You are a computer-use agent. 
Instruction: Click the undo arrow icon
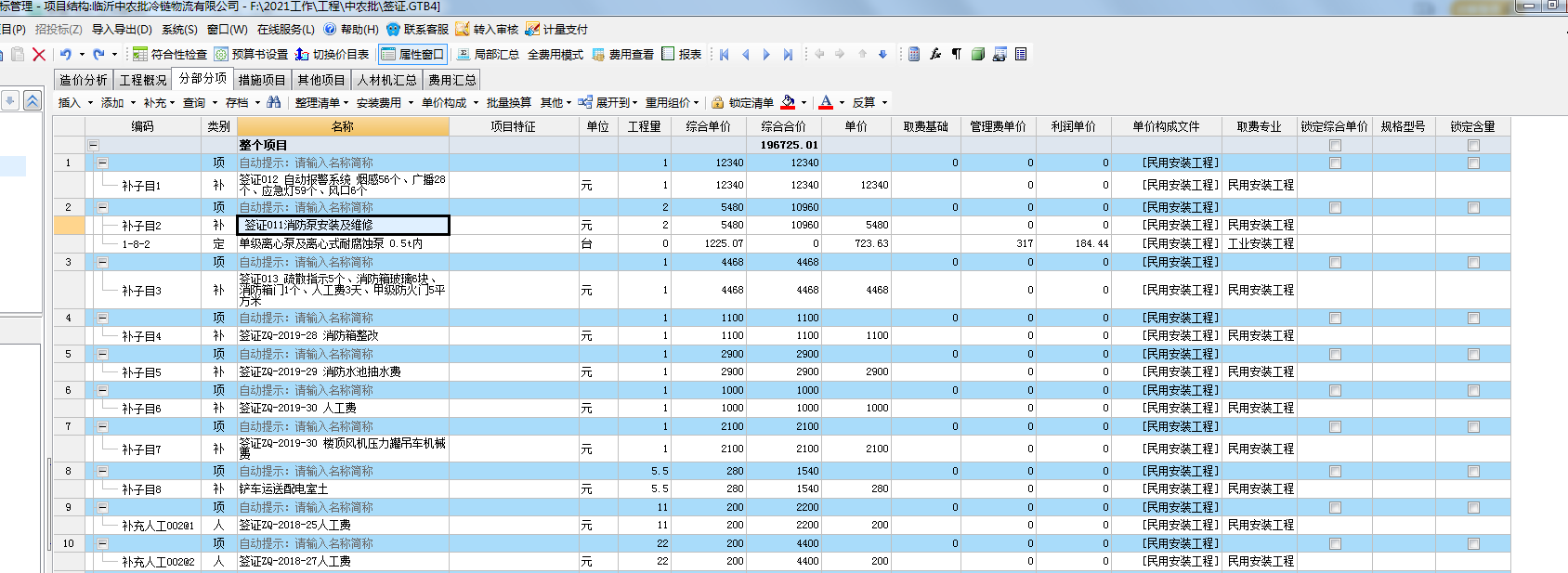pyautogui.click(x=66, y=55)
